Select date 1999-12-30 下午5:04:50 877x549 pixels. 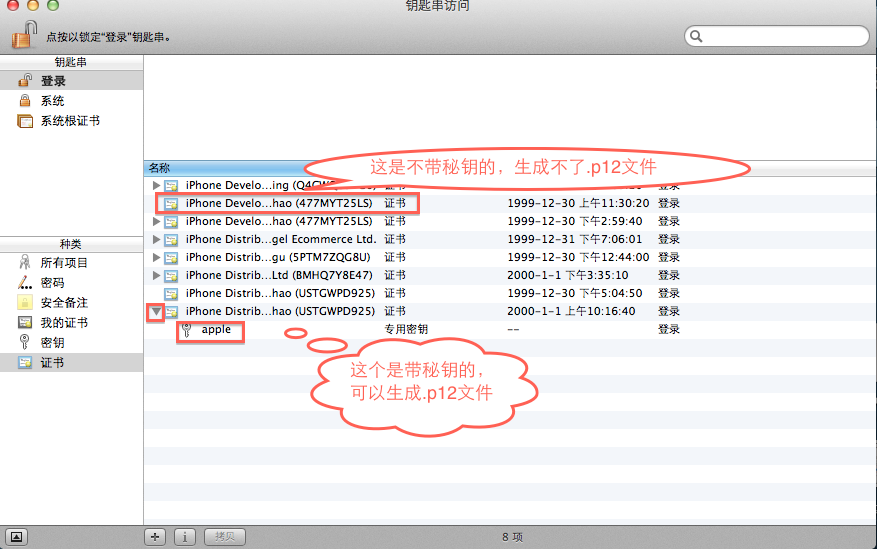tap(574, 293)
